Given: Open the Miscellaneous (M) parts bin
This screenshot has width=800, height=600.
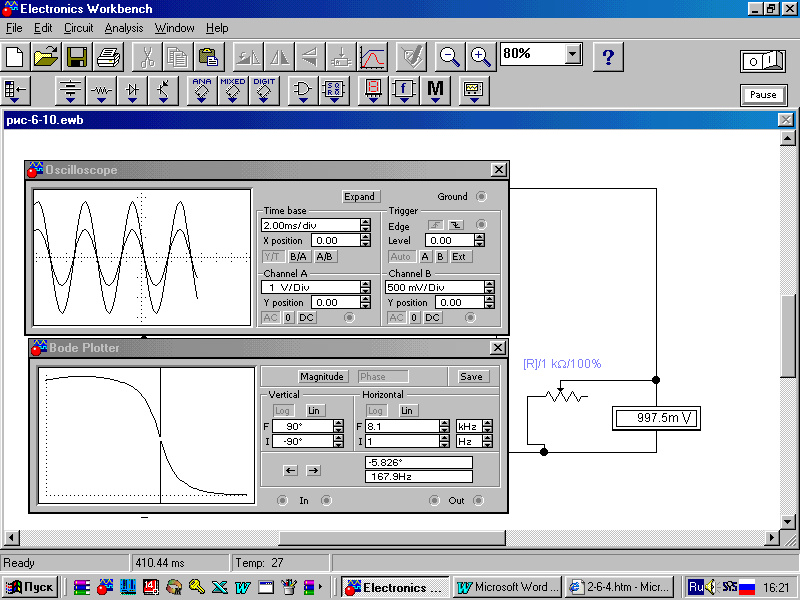Looking at the screenshot, I should click(x=435, y=91).
